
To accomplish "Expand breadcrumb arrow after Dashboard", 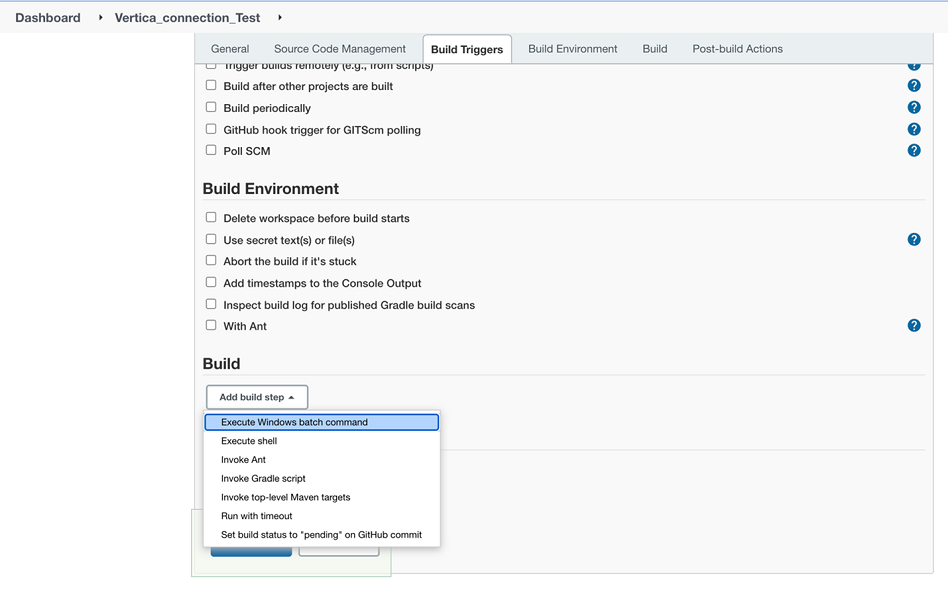I will (x=100, y=18).
